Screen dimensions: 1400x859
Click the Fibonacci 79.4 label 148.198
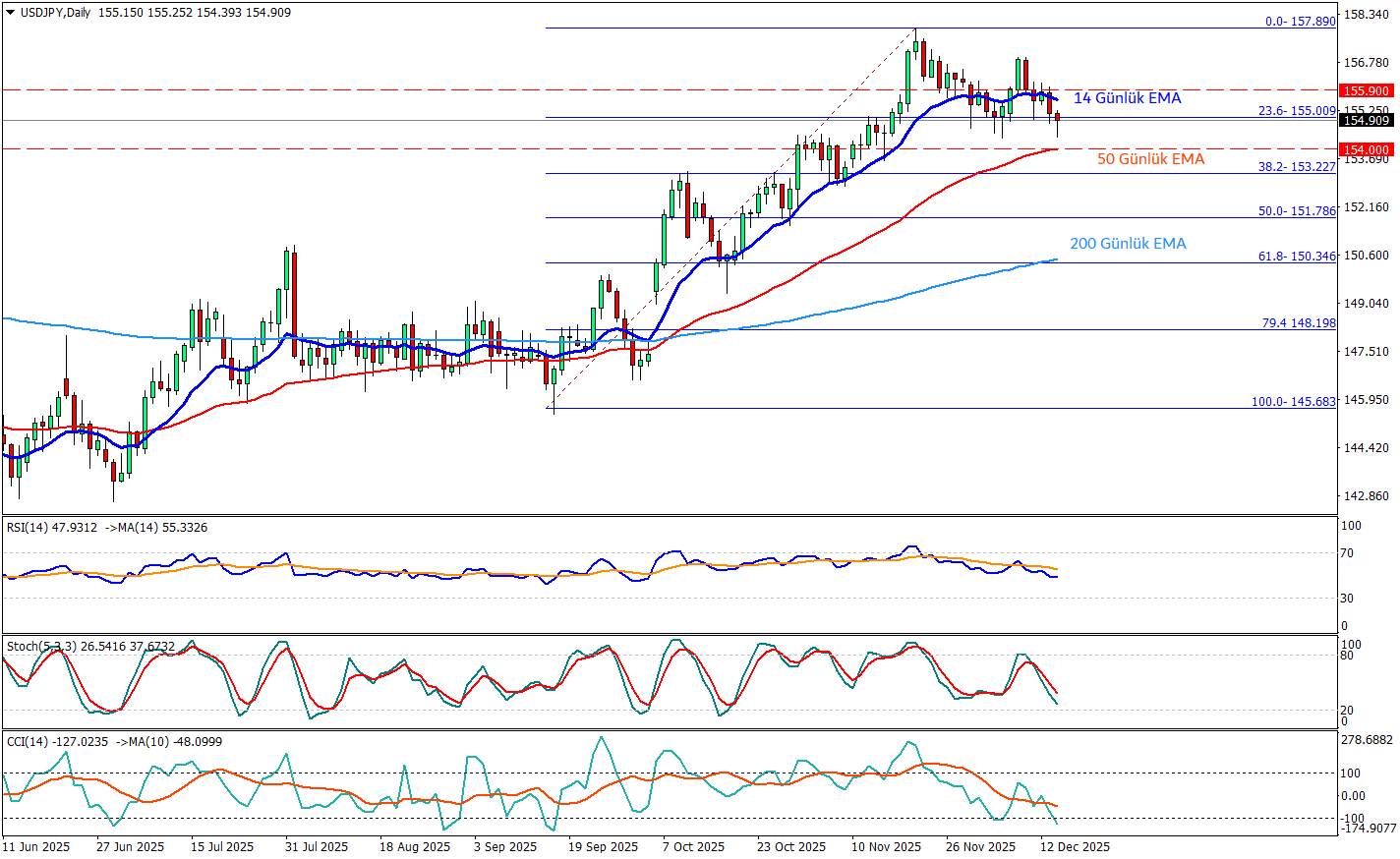(x=1299, y=323)
